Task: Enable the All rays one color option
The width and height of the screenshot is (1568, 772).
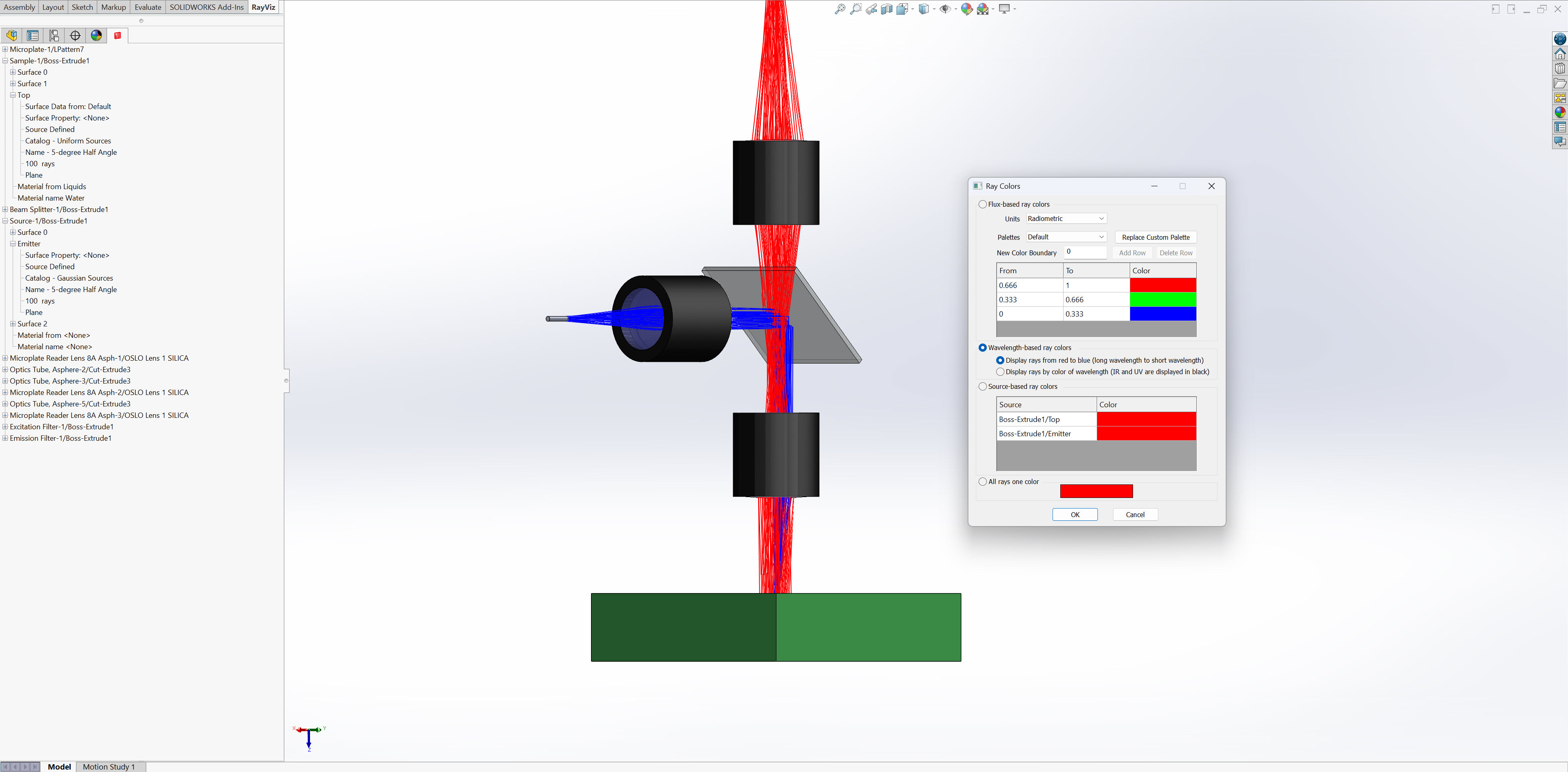Action: tap(982, 482)
